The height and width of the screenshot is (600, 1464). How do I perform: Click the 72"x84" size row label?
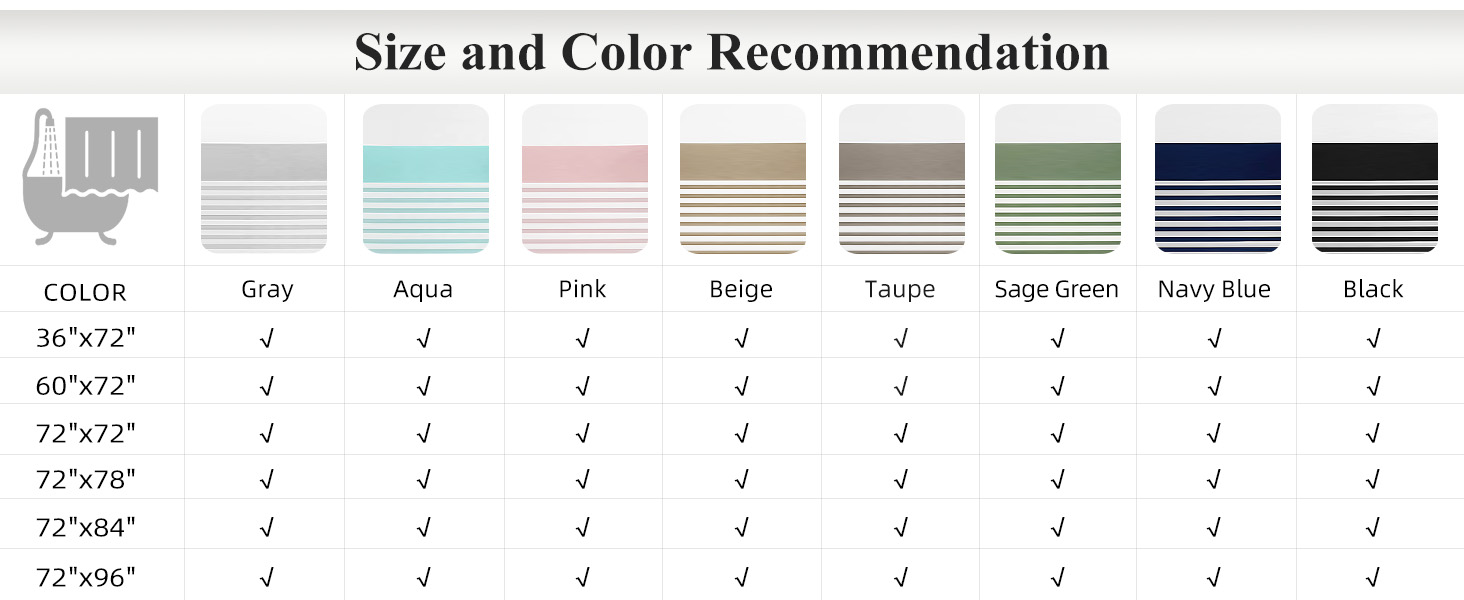coord(86,527)
